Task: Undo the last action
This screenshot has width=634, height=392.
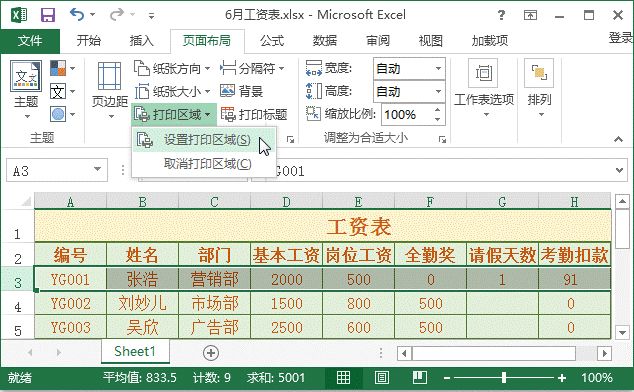Action: coord(77,15)
